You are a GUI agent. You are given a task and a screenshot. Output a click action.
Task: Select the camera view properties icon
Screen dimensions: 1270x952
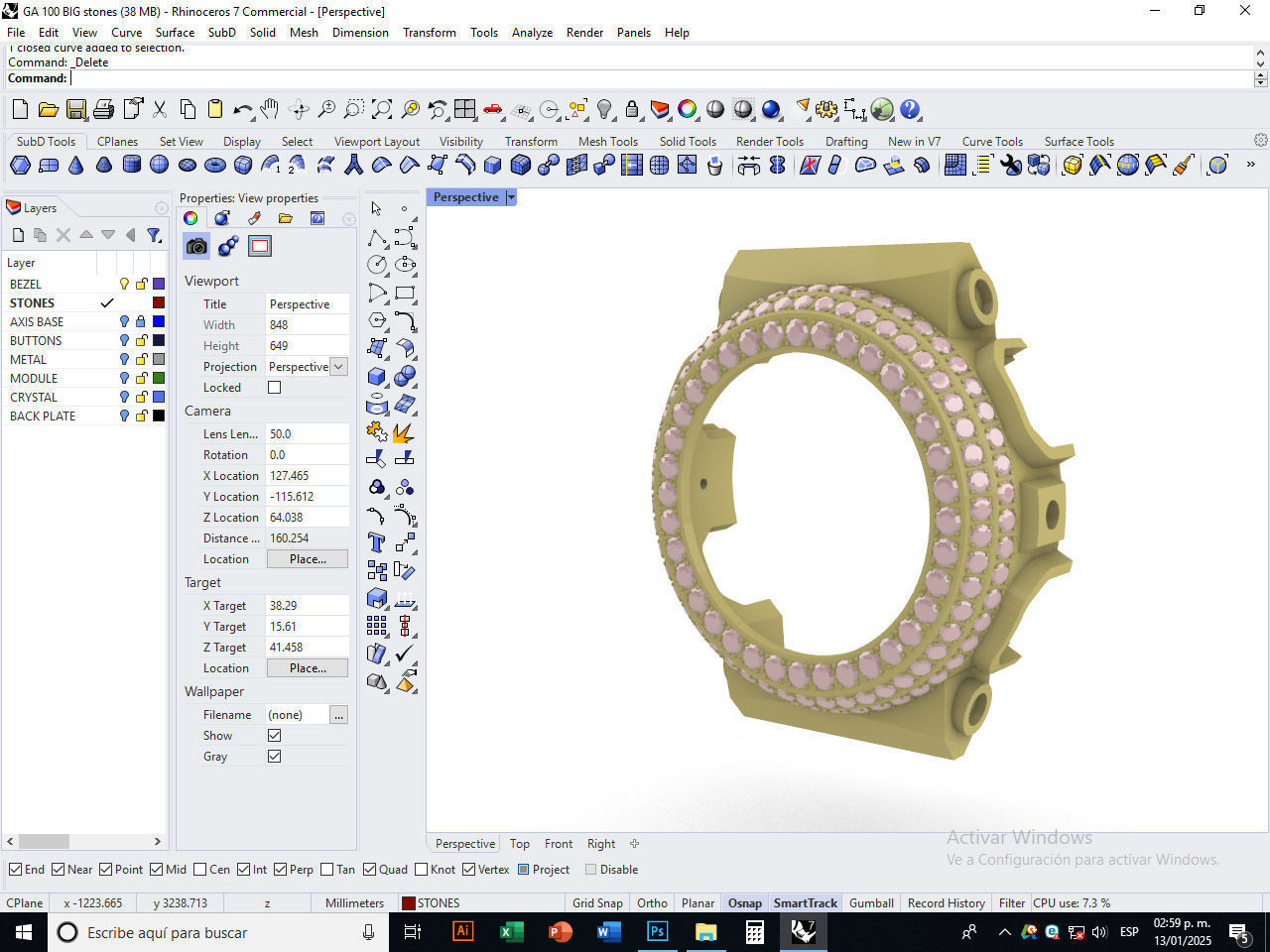[x=196, y=246]
